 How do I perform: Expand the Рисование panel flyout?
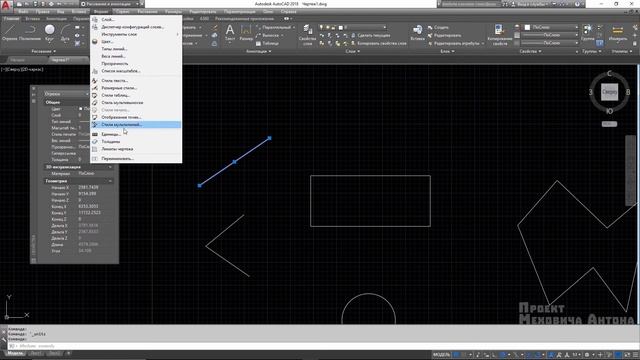click(43, 51)
